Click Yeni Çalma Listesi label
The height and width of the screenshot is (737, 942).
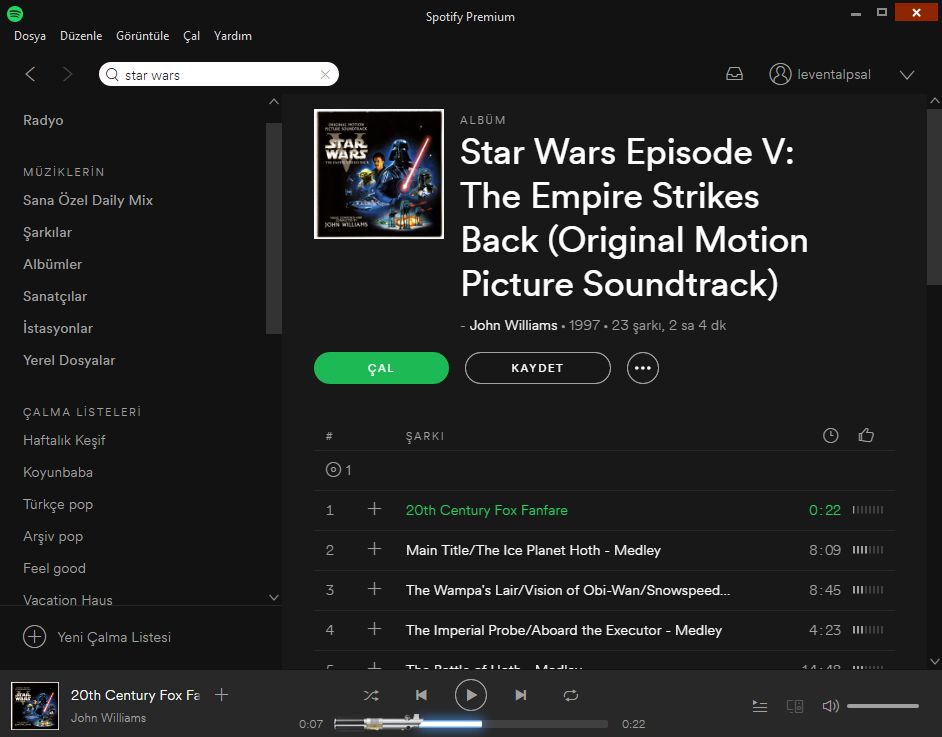pos(114,637)
